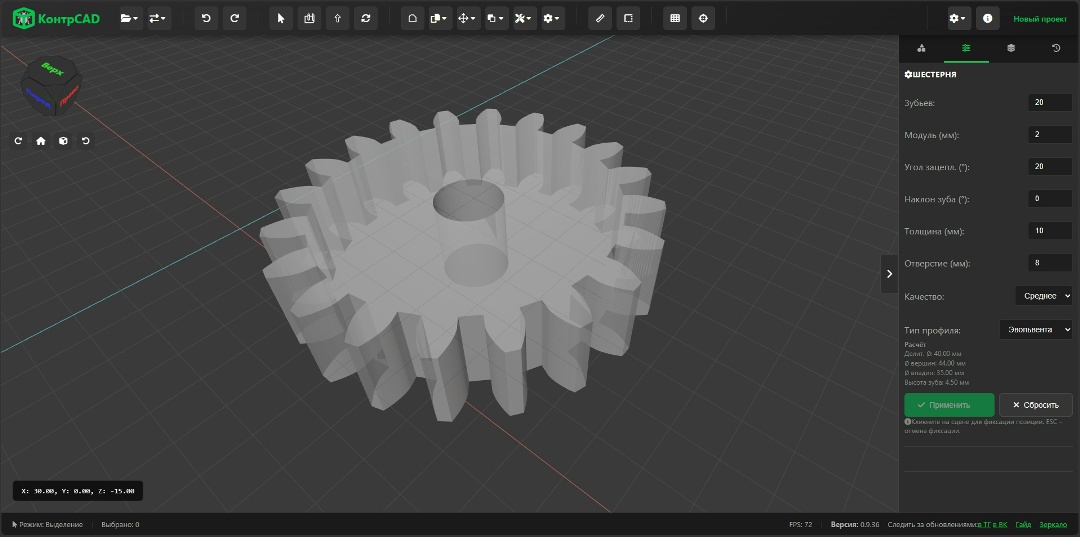Open the folder file dropdown menu
The image size is (1080, 537).
tap(129, 19)
